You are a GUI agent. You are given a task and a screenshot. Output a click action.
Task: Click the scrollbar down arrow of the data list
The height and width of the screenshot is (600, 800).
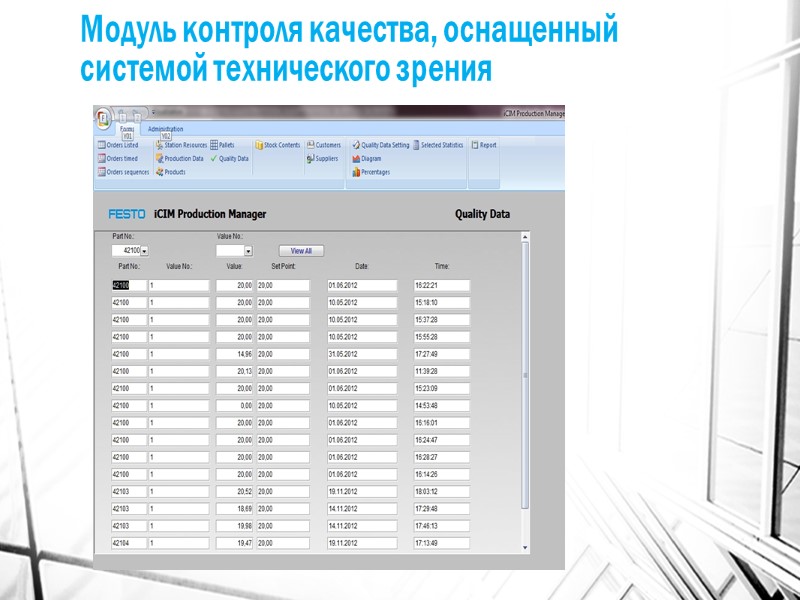pos(525,547)
